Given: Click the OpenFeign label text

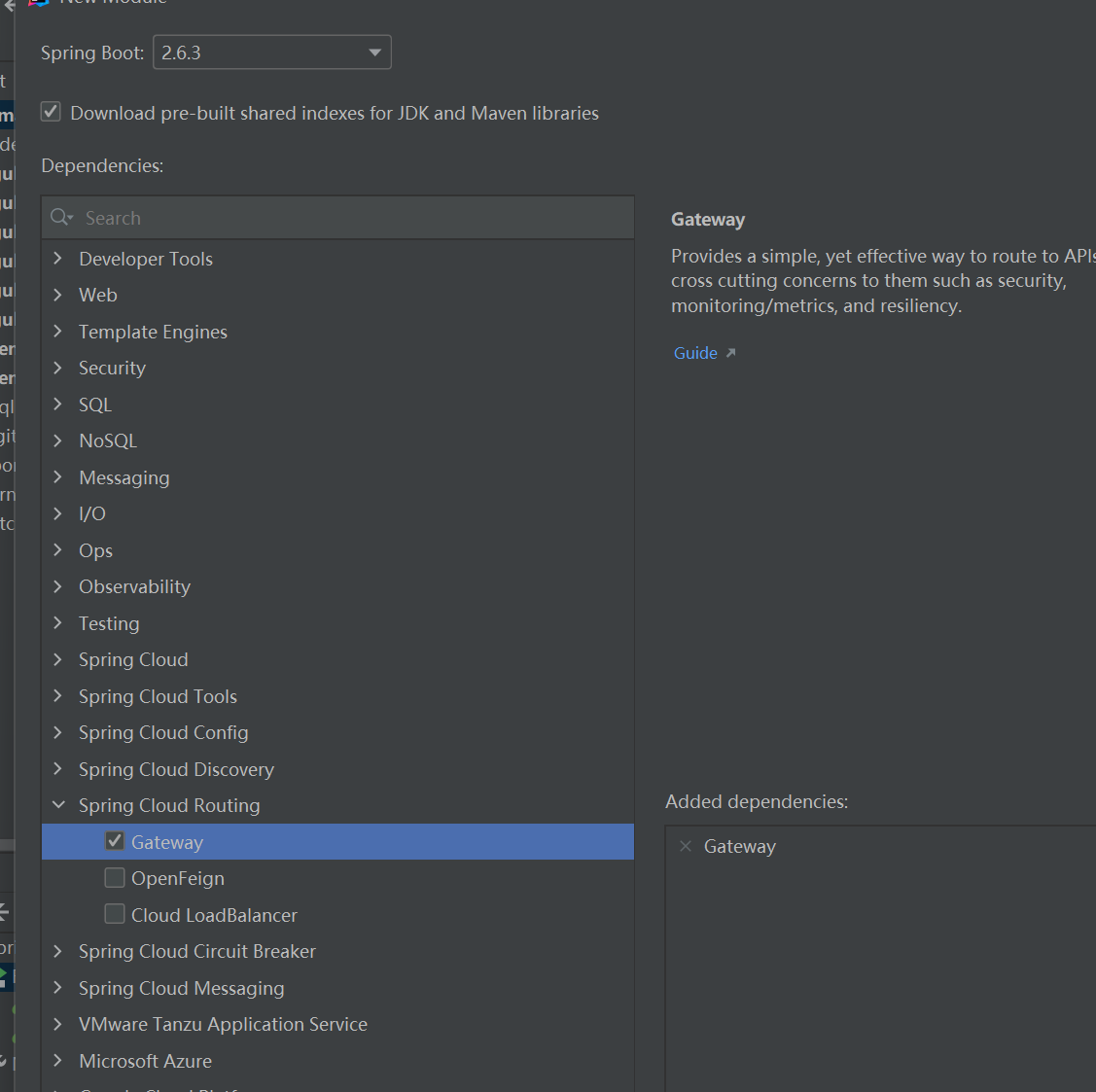Looking at the screenshot, I should pyautogui.click(x=178, y=878).
